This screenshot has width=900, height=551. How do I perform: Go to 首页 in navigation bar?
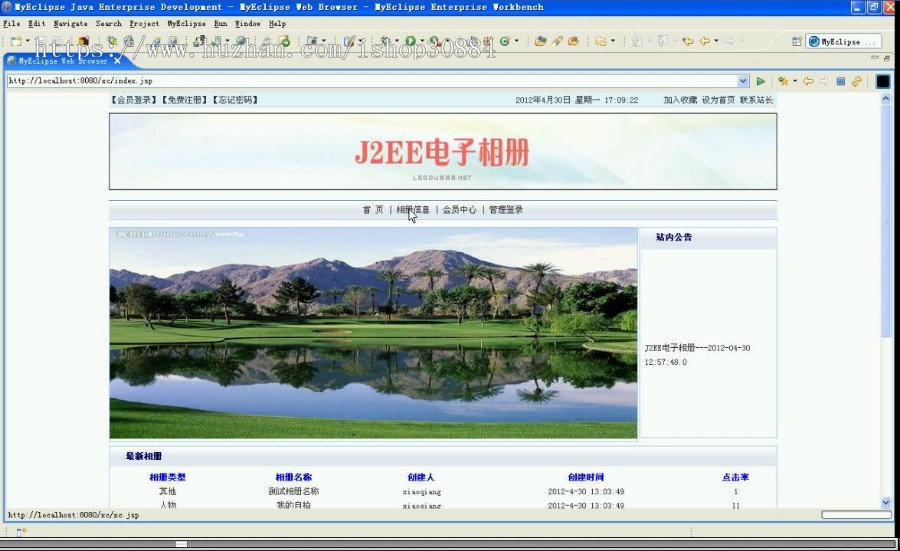[373, 210]
